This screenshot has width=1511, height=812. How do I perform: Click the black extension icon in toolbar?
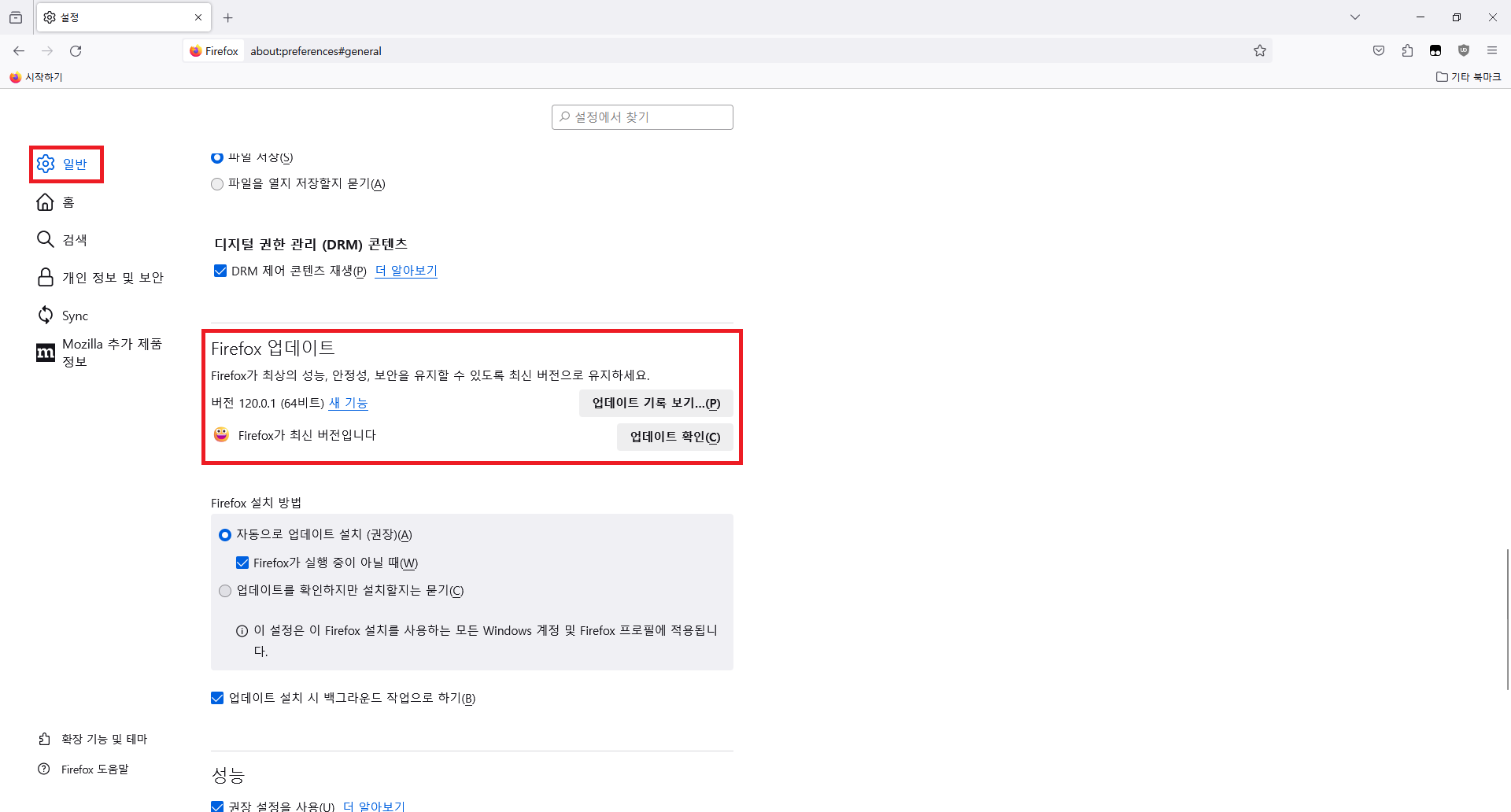tap(1435, 51)
